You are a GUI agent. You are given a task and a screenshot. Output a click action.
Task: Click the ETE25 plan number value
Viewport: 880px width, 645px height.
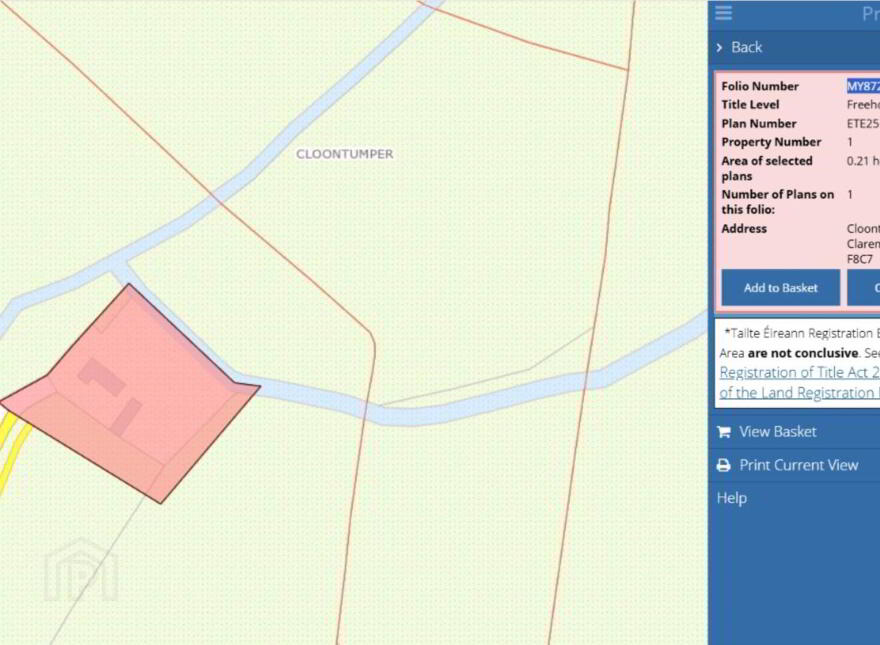tap(863, 123)
